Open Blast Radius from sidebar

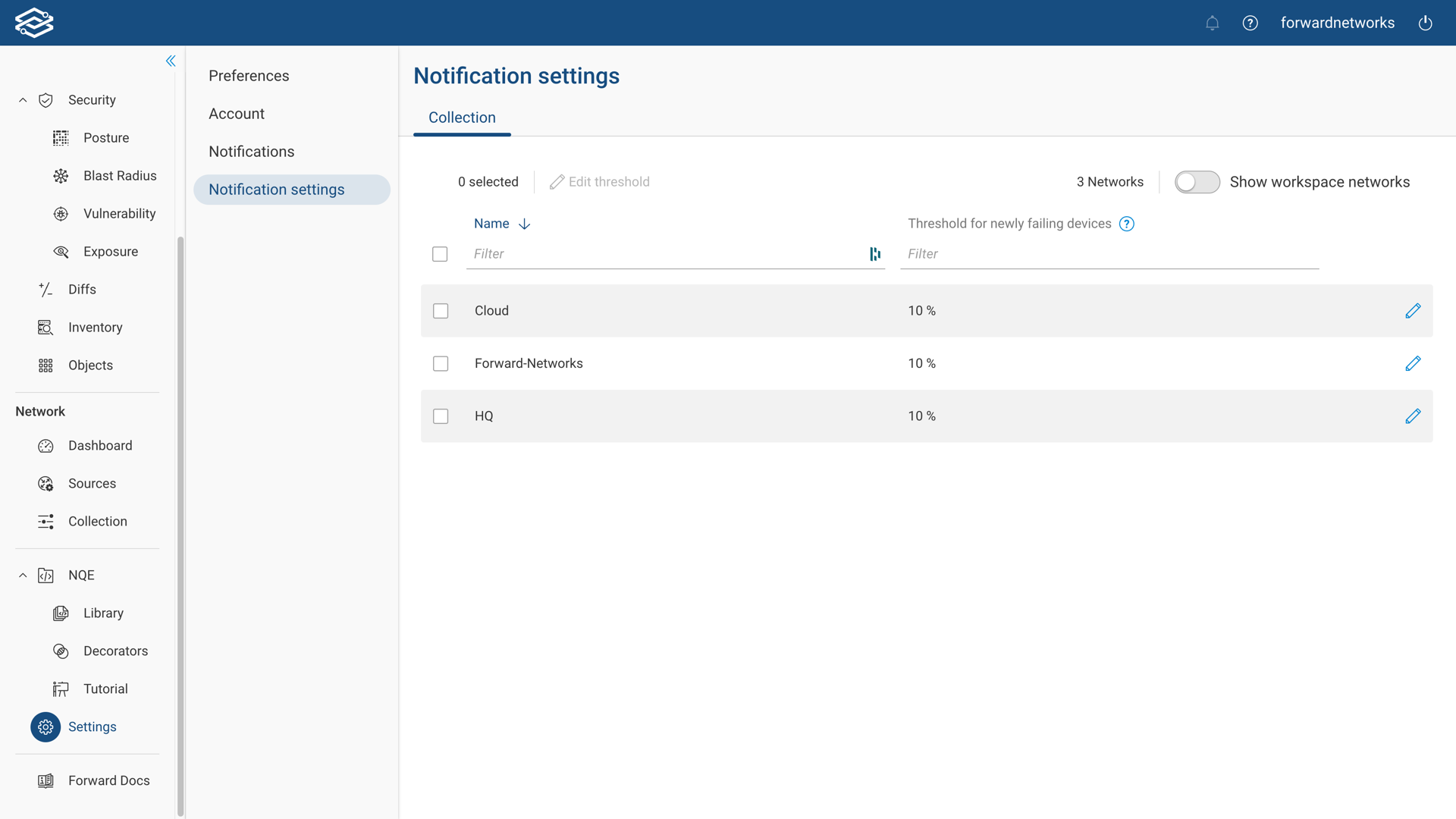click(x=119, y=176)
